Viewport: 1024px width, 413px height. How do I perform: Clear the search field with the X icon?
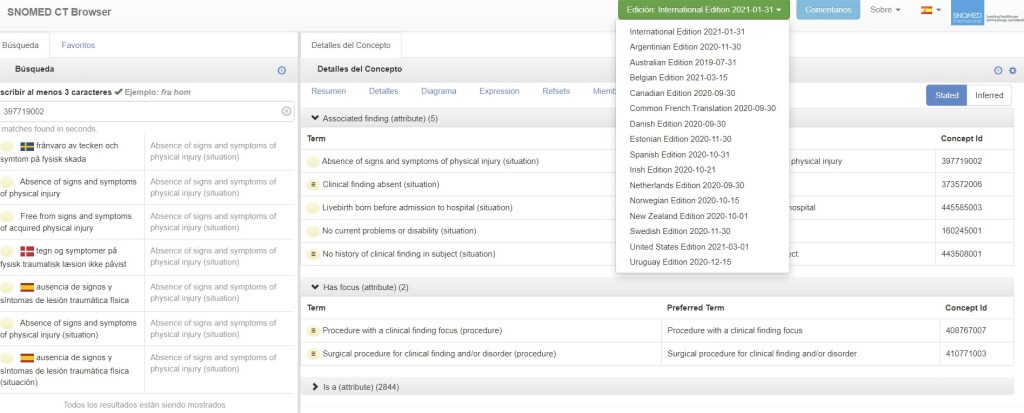click(286, 111)
